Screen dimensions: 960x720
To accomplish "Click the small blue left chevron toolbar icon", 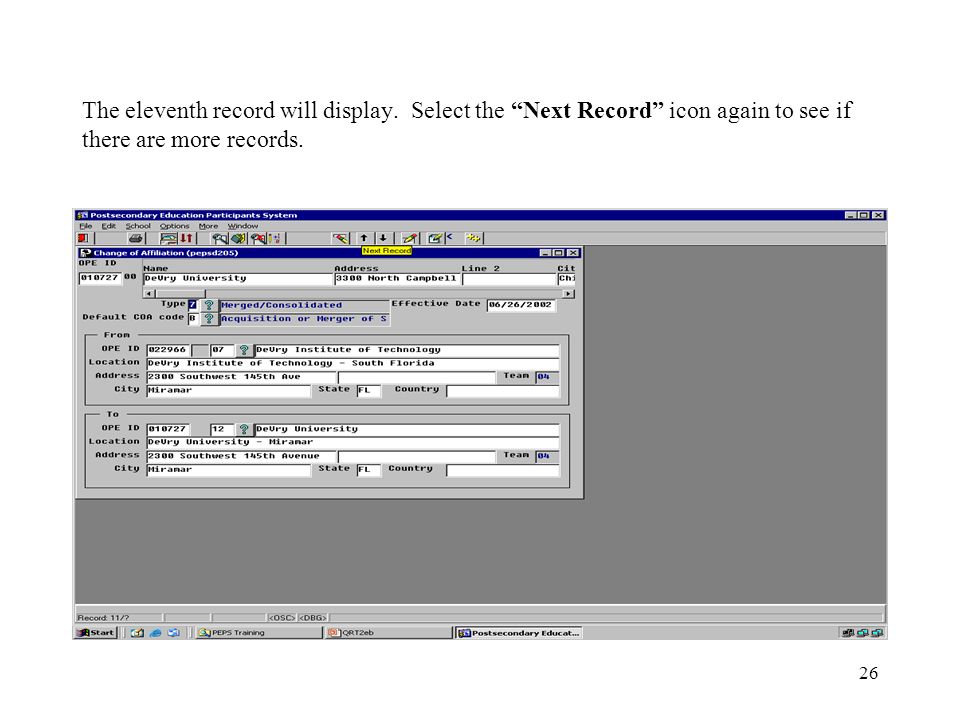I will click(450, 237).
